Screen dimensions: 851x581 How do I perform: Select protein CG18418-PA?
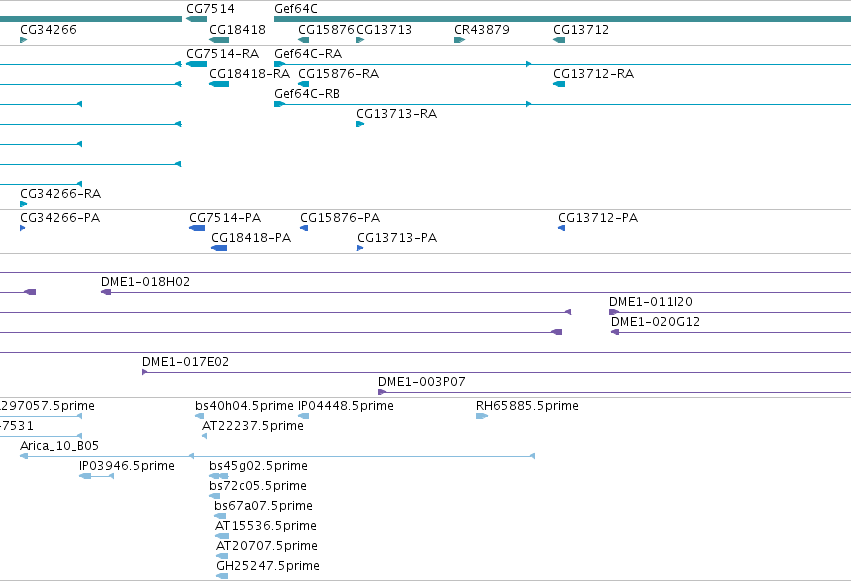pos(251,238)
